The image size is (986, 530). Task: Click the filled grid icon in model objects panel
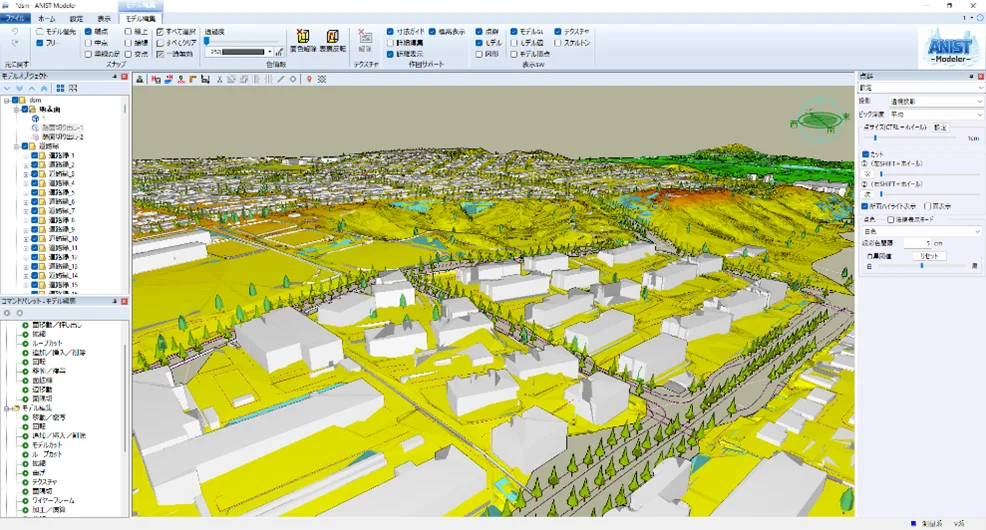tap(60, 89)
